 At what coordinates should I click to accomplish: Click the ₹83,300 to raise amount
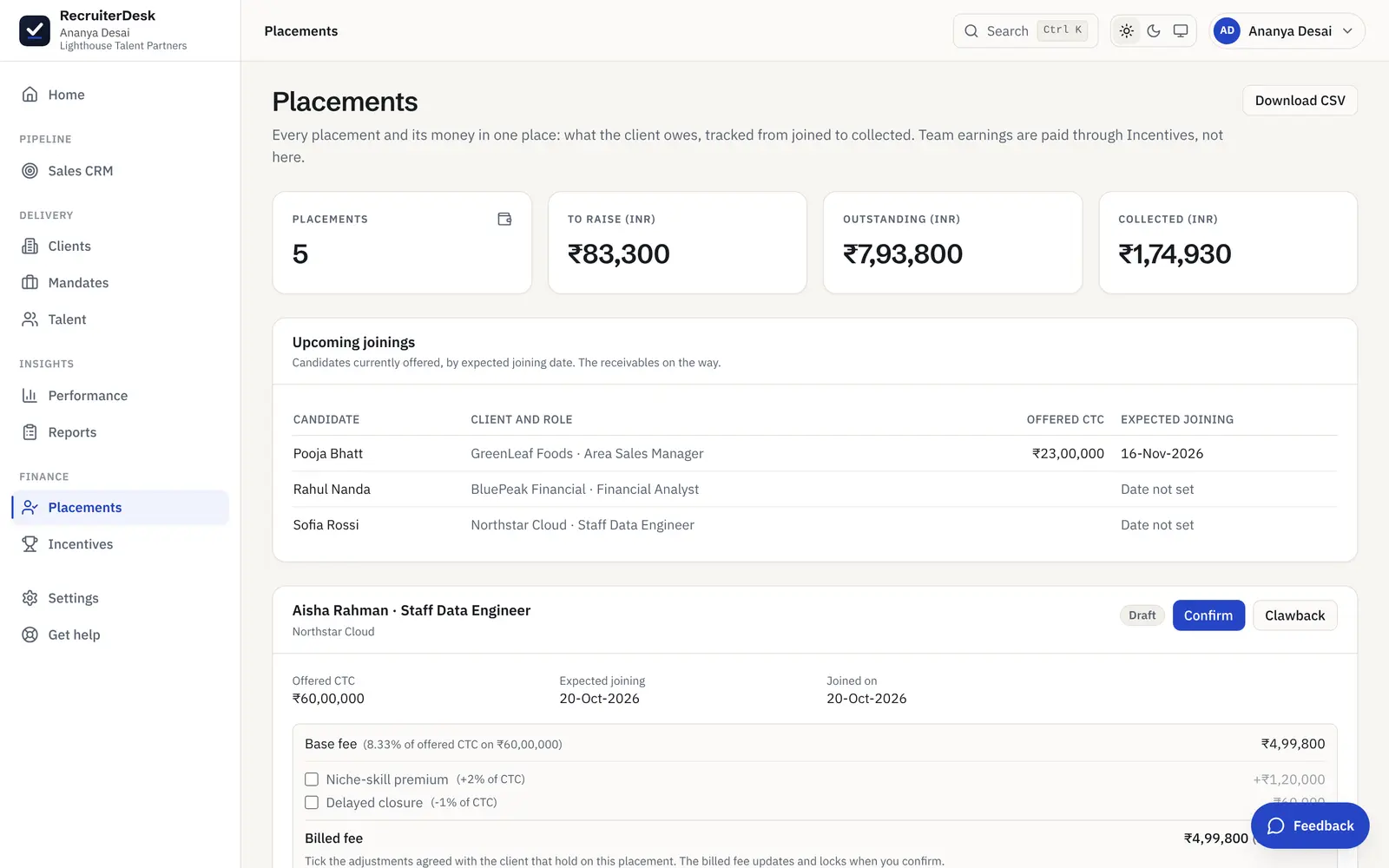618,254
